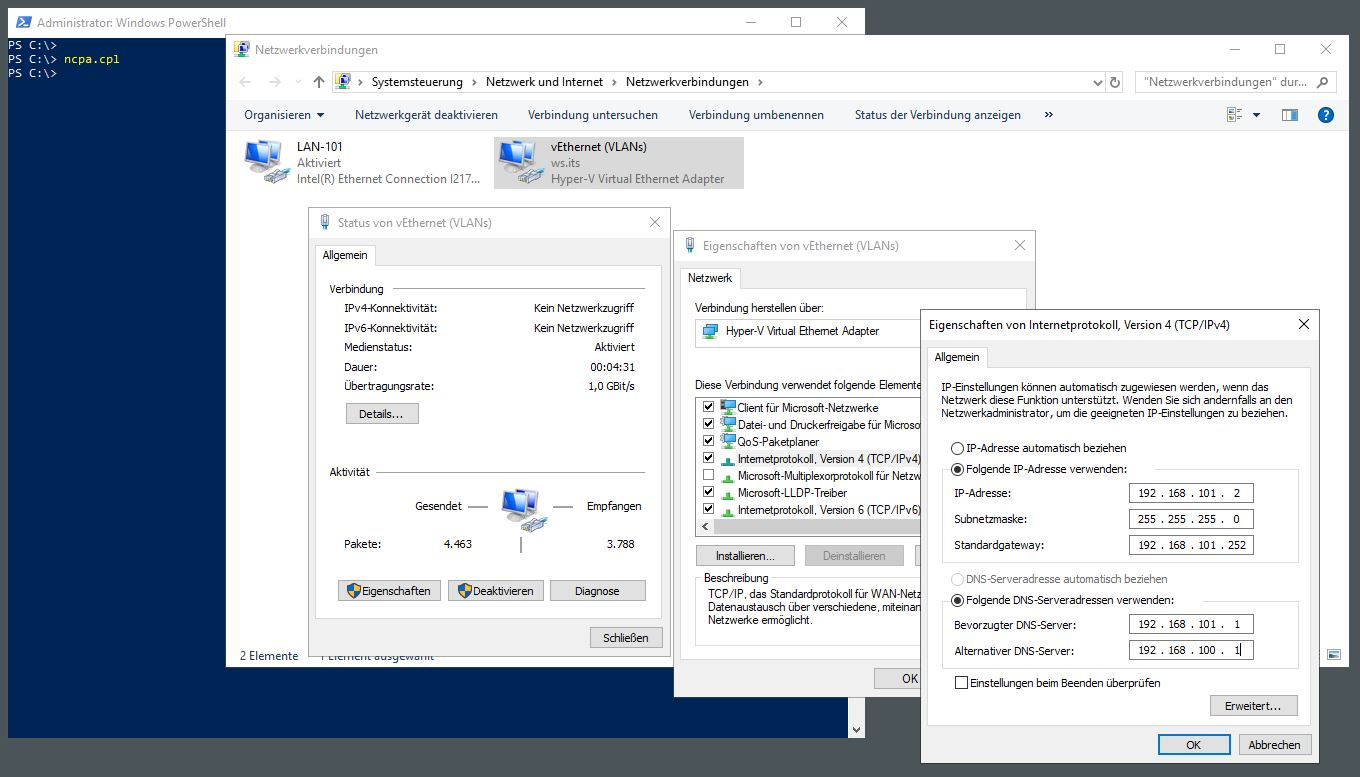Open recent locations dropdown beside forward arrow

coord(297,82)
